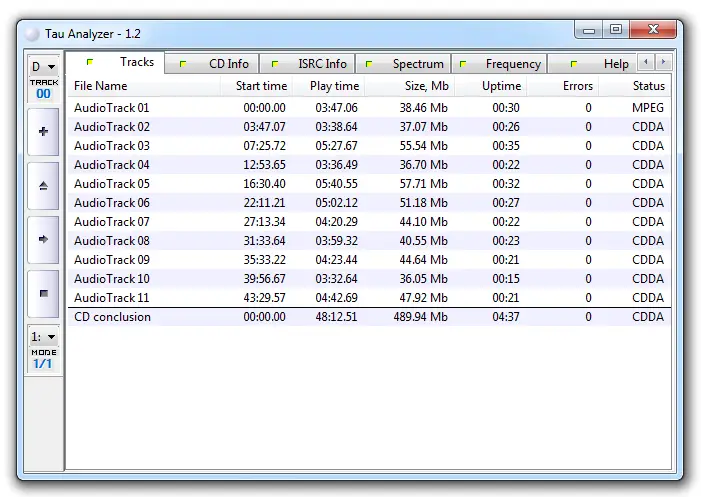
Task: Sort by Status column header
Action: 635,86
